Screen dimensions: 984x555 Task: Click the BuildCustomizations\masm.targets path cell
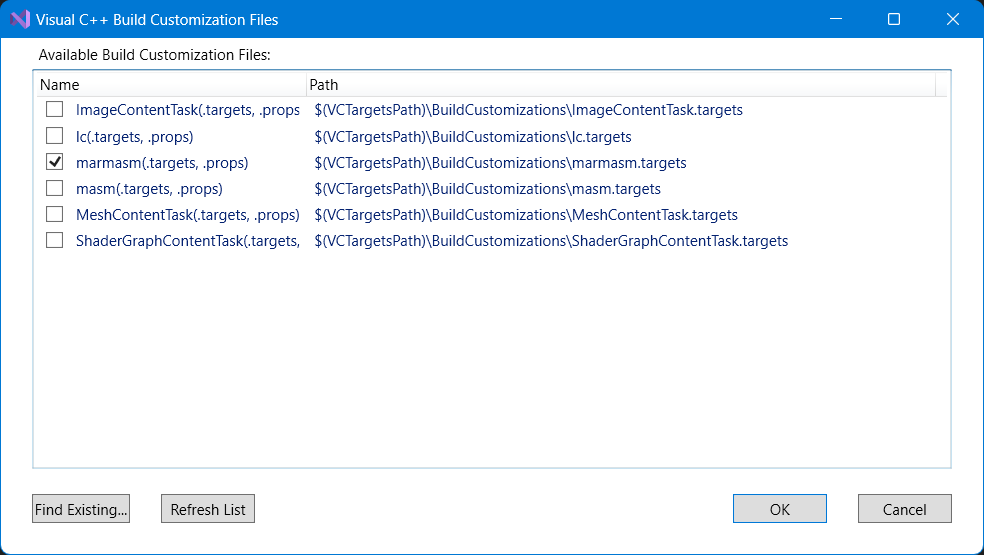[x=487, y=189]
